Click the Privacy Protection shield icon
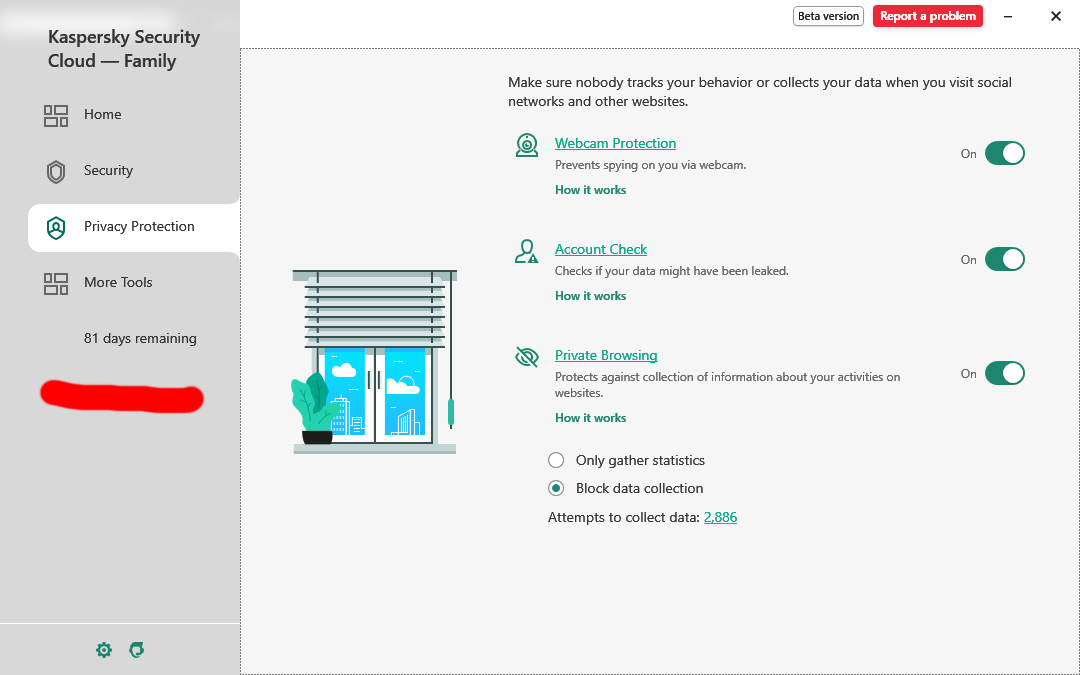Viewport: 1080px width, 675px height. [56, 227]
